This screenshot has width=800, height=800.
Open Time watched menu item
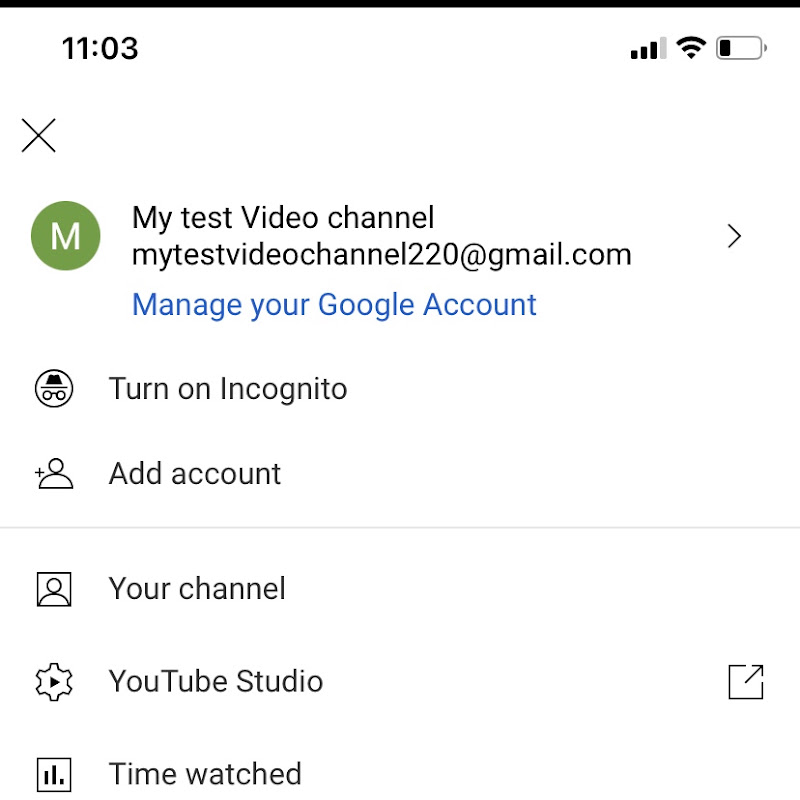(x=205, y=774)
